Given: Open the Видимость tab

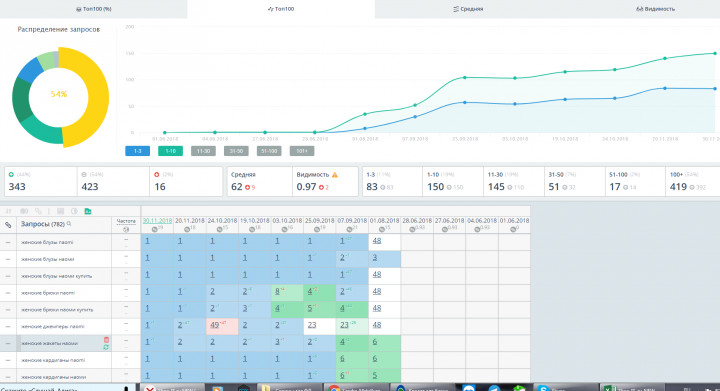Looking at the screenshot, I should click(655, 9).
